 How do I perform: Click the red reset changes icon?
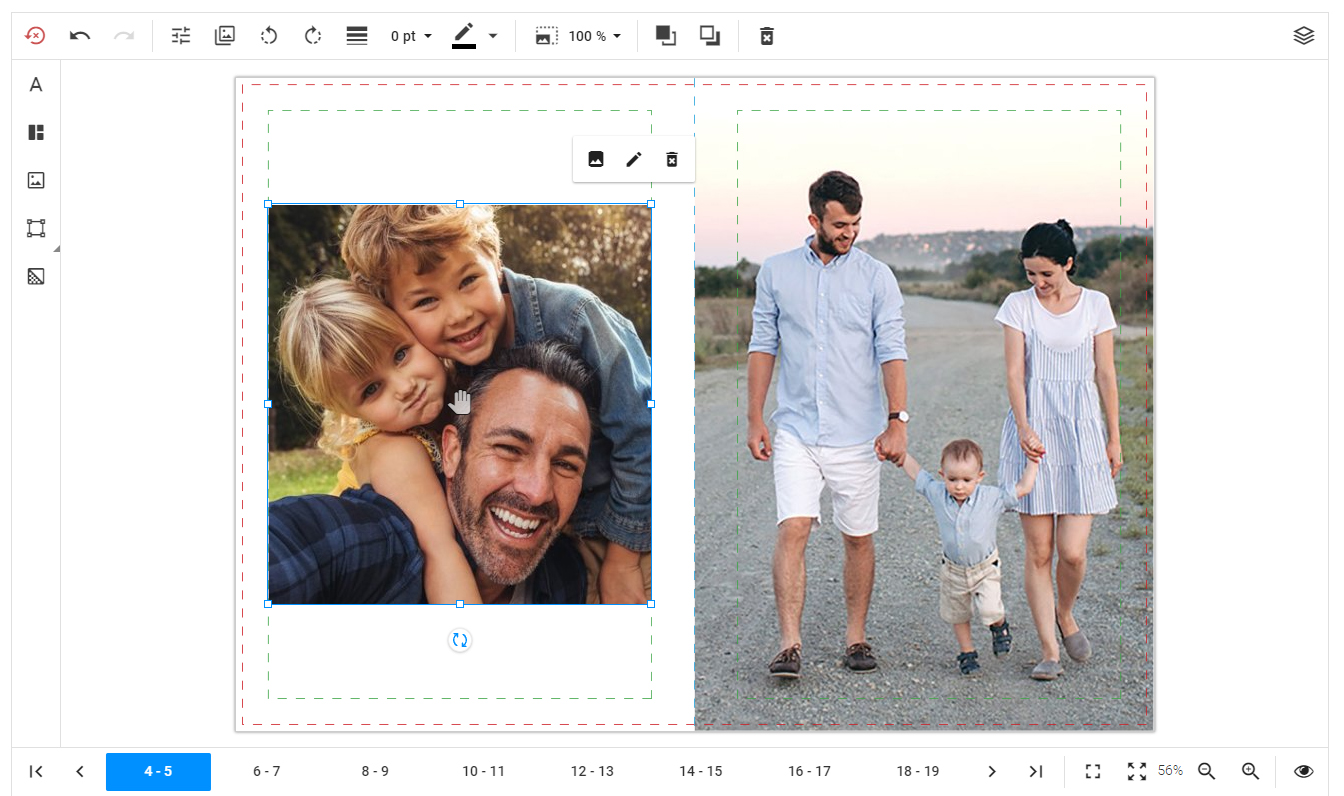pyautogui.click(x=35, y=36)
